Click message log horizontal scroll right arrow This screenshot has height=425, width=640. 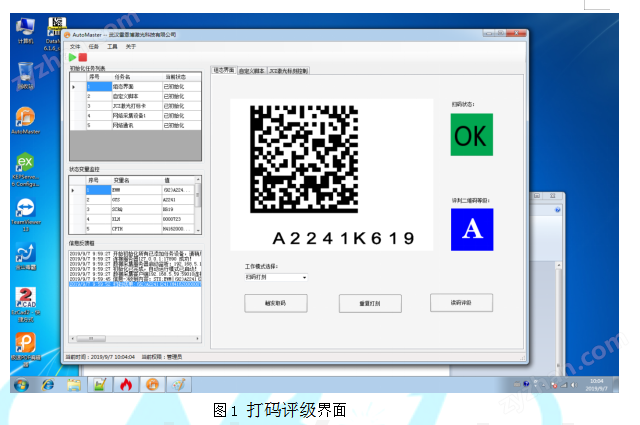[198, 338]
